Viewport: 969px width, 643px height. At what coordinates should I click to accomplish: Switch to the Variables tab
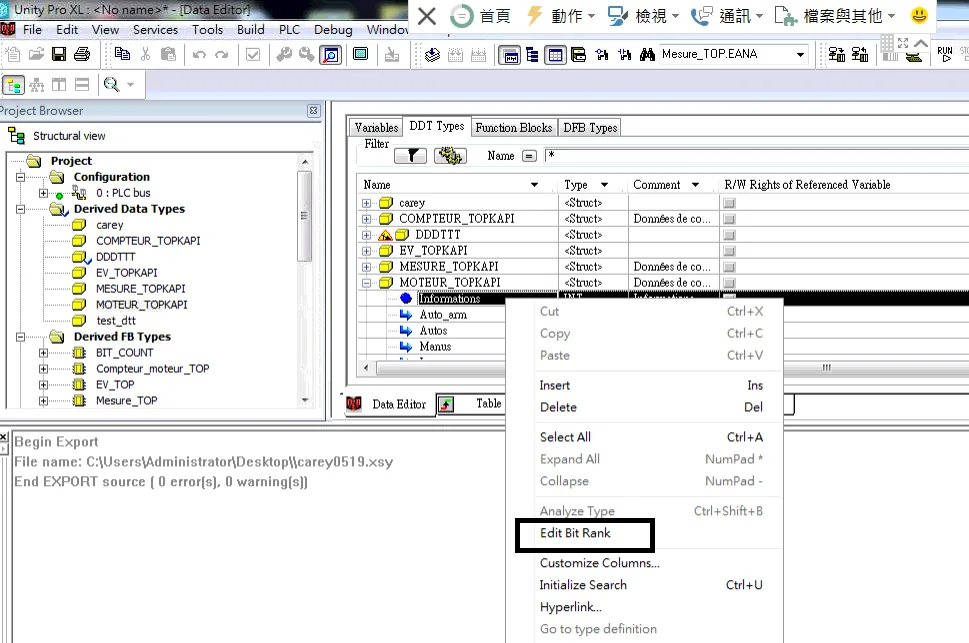tap(376, 127)
